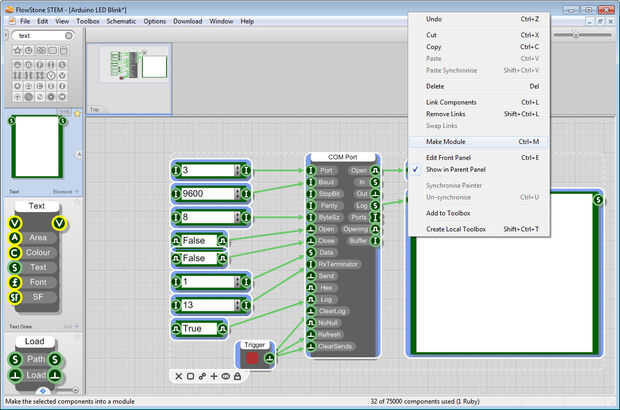This screenshot has width=620, height=410.
Task: Click the 9600 integer value field
Action: [208, 194]
